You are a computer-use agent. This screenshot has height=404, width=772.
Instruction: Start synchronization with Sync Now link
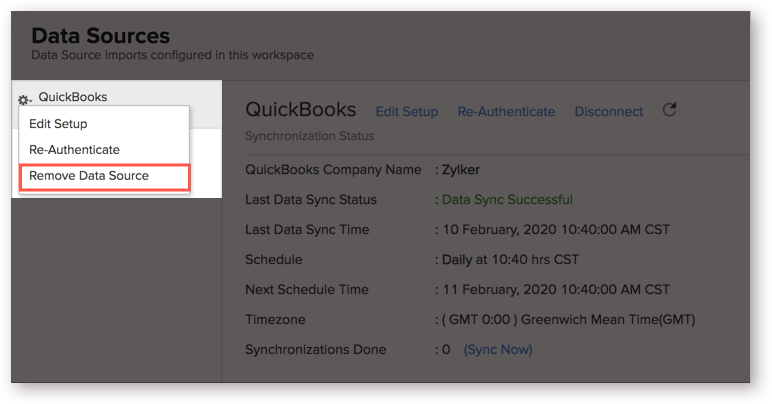coord(498,349)
